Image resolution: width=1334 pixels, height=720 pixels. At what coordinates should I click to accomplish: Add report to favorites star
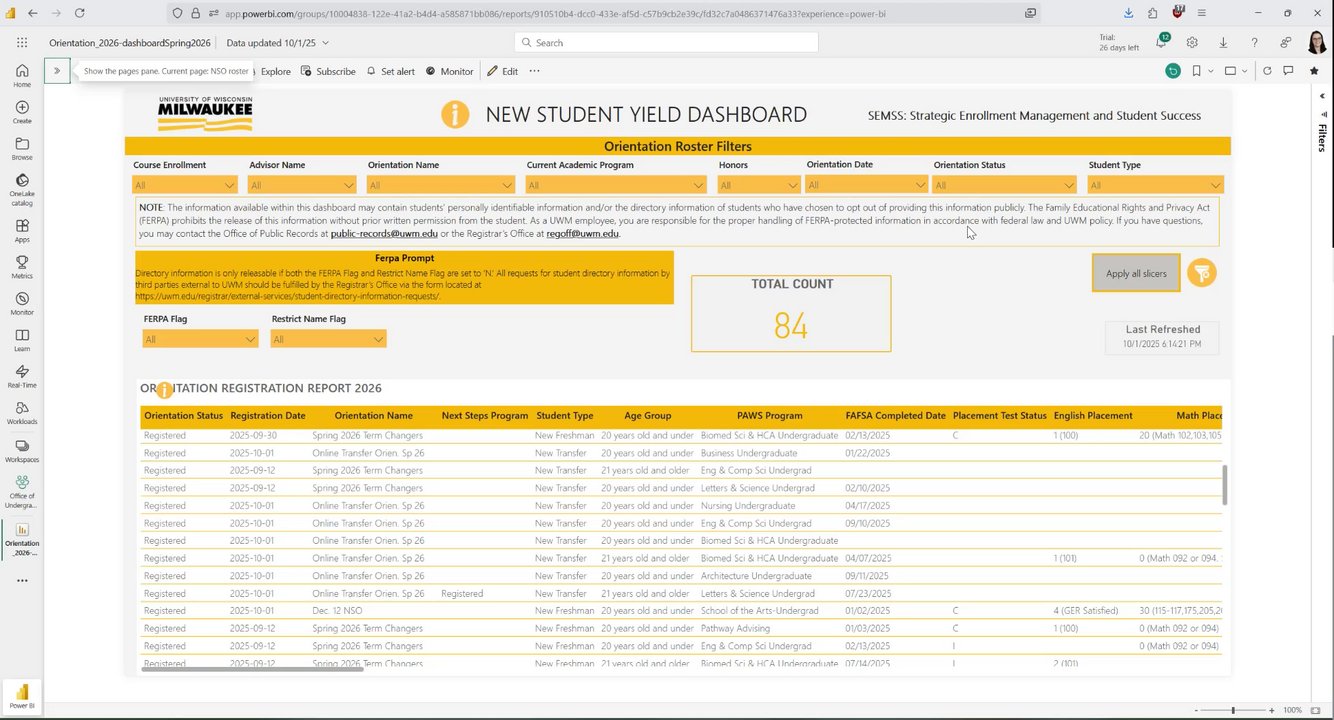point(1314,71)
